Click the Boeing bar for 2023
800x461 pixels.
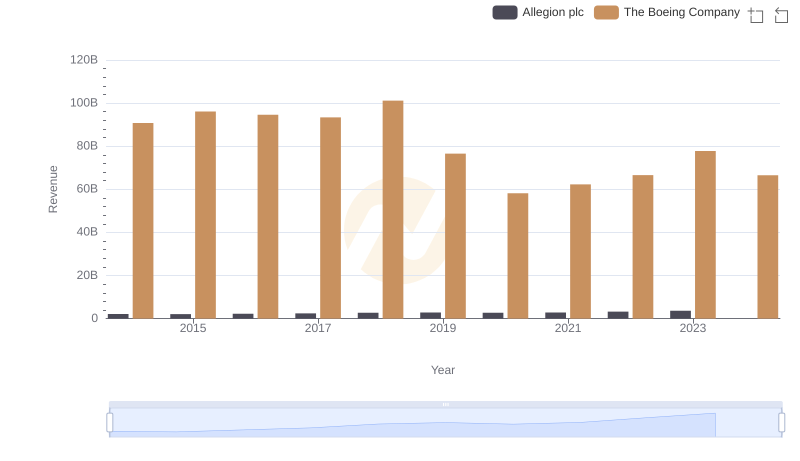pyautogui.click(x=705, y=235)
